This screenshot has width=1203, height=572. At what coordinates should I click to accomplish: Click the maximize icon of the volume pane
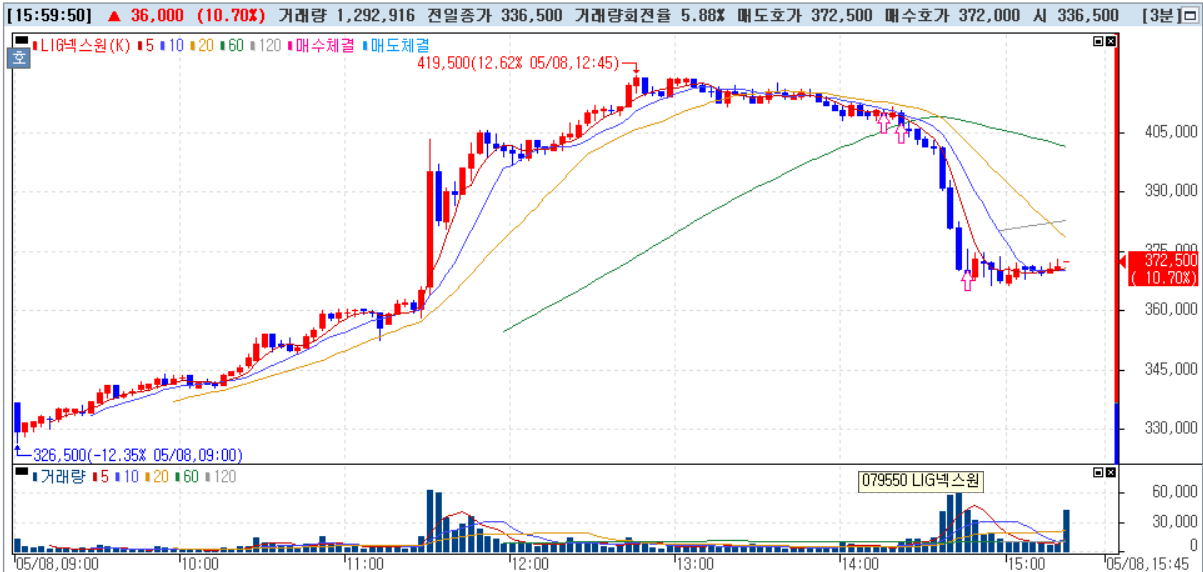click(x=1097, y=472)
